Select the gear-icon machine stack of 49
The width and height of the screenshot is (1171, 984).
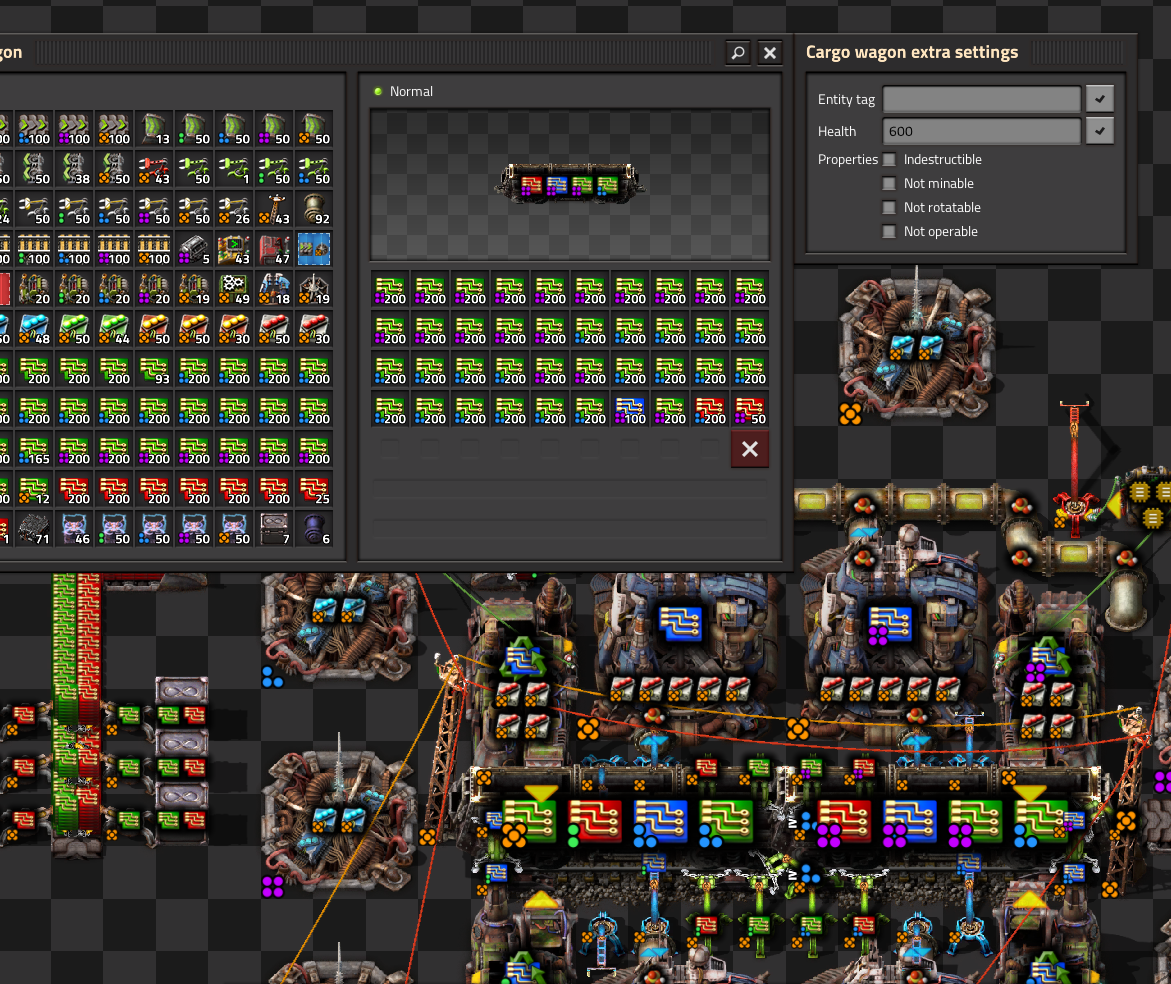234,290
